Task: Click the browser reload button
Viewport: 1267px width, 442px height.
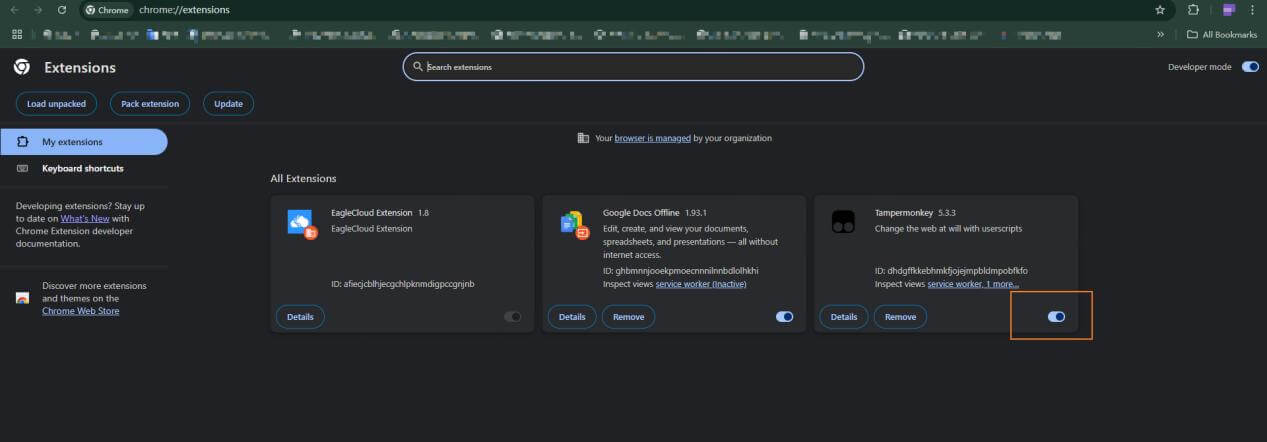Action: point(62,10)
